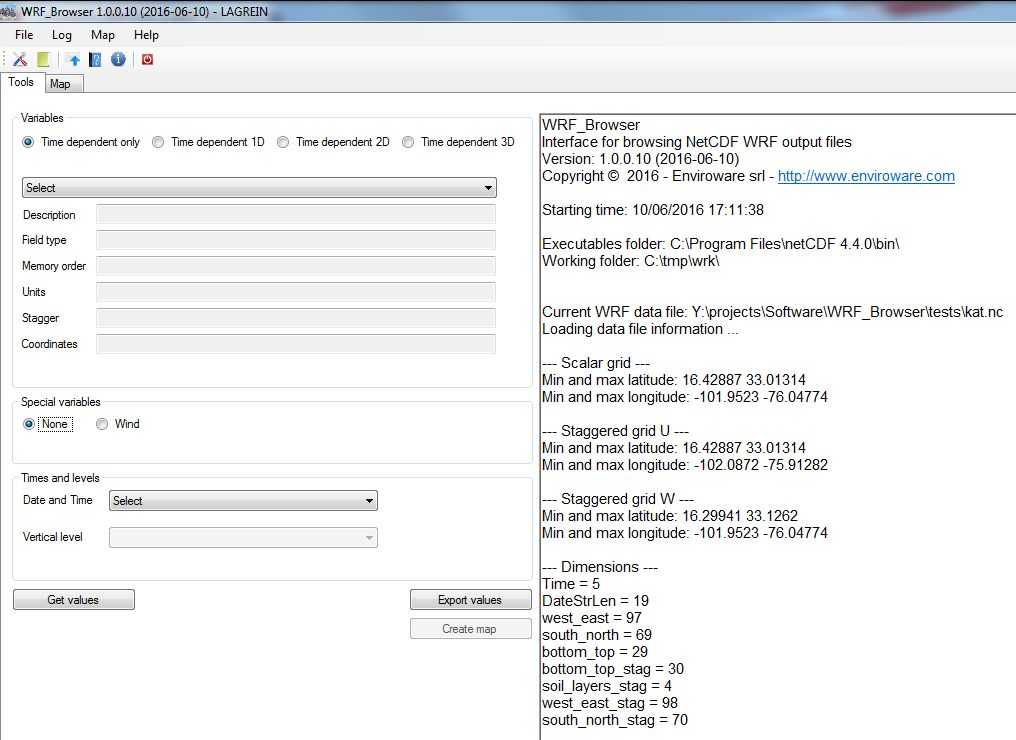
Task: Select None under Special variables
Action: click(29, 424)
